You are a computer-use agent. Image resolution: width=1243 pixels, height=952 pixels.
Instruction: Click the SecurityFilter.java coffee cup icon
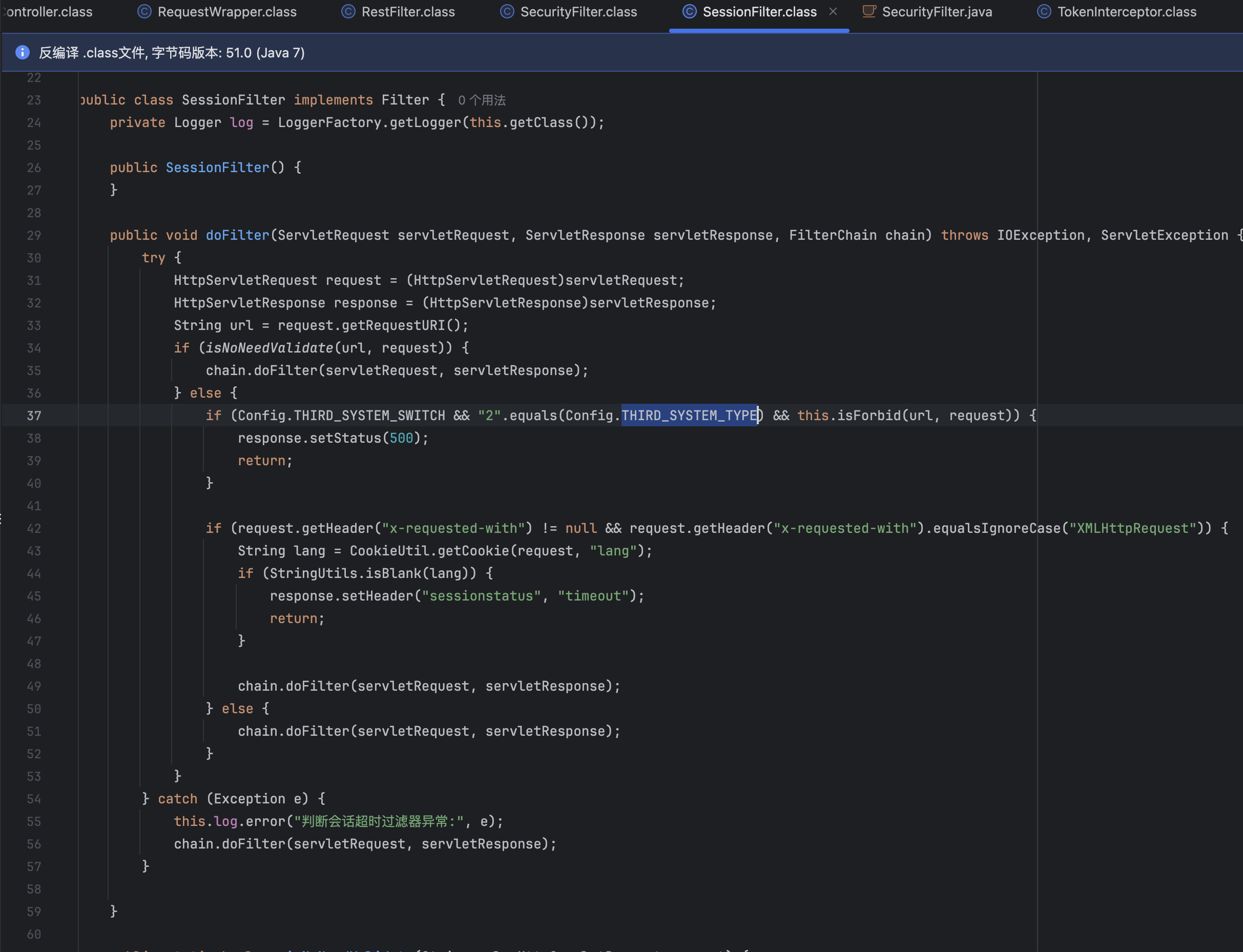click(868, 12)
